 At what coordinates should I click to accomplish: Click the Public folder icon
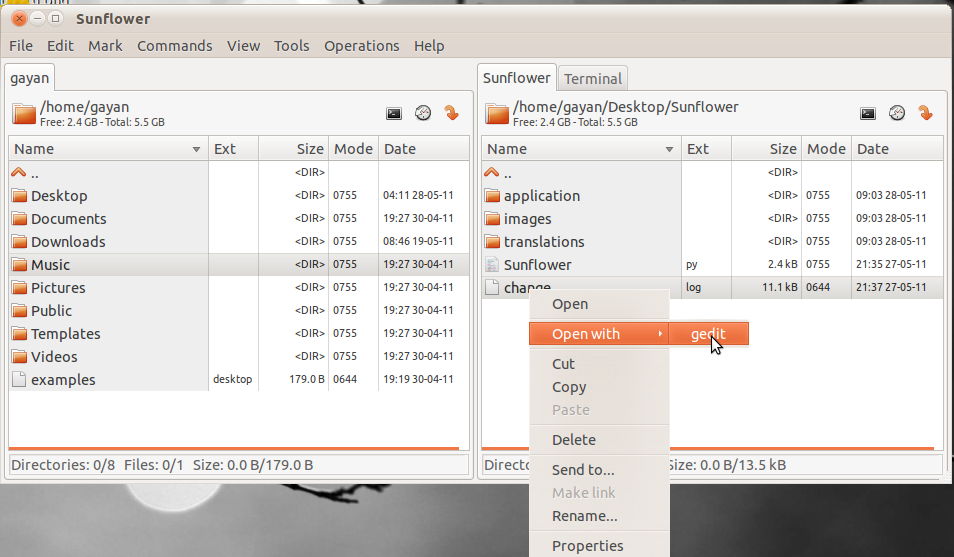pyautogui.click(x=19, y=310)
